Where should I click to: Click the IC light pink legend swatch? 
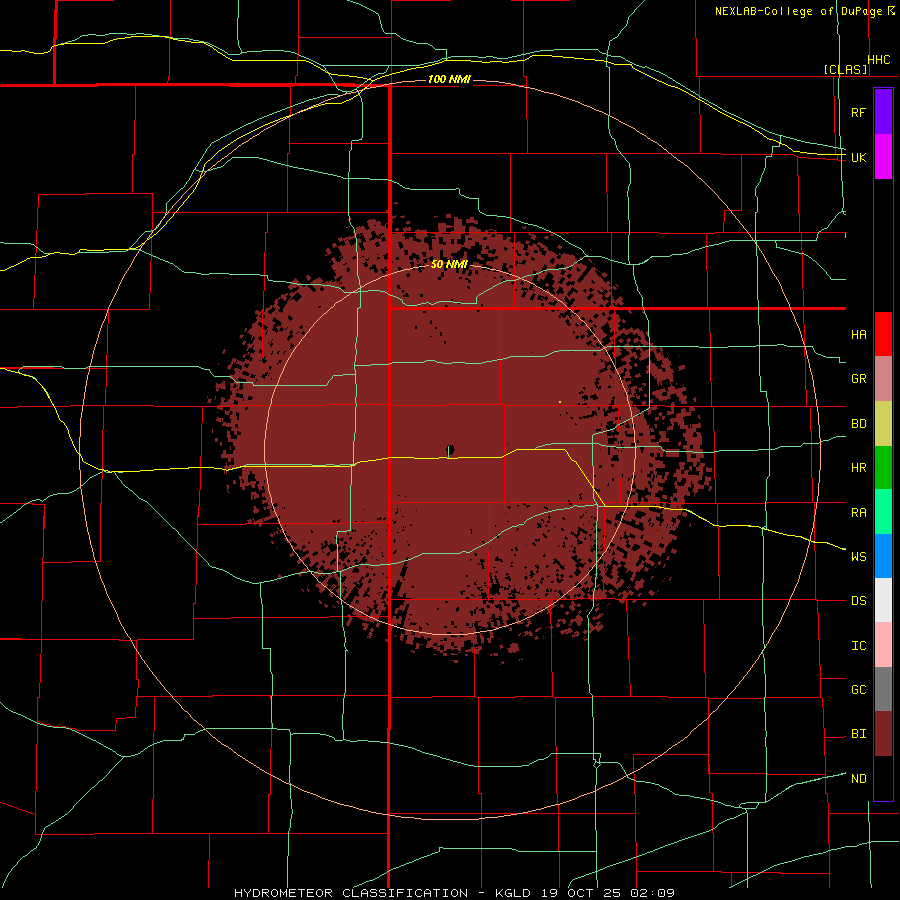pyautogui.click(x=883, y=645)
